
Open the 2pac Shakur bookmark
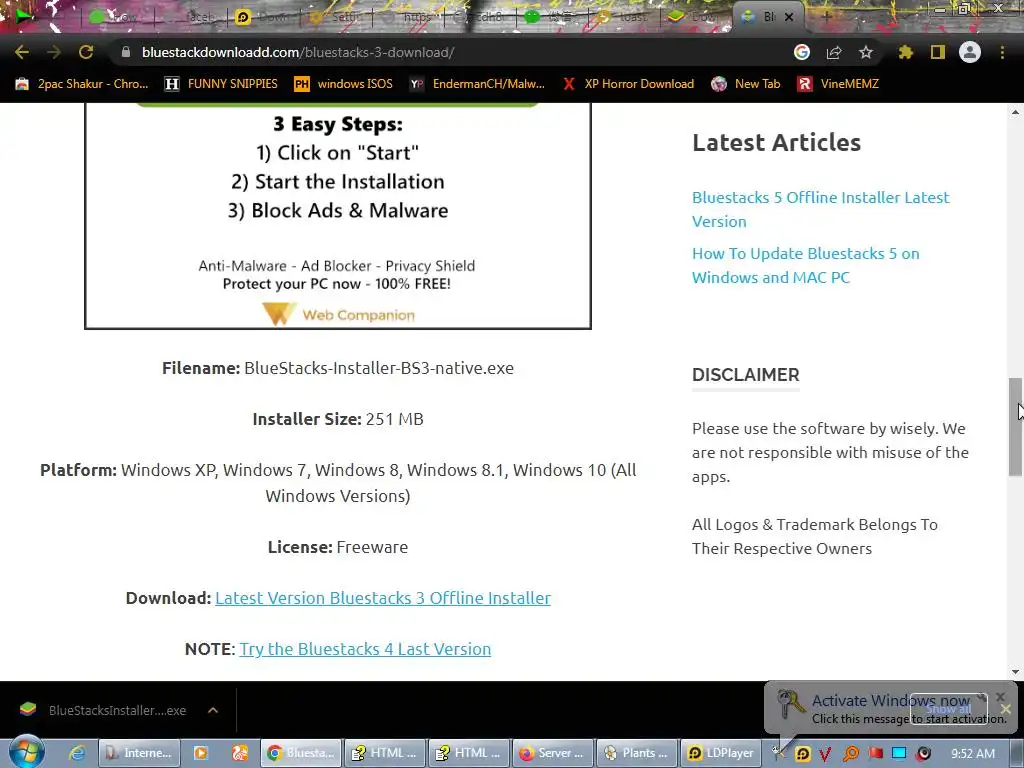pyautogui.click(x=82, y=84)
